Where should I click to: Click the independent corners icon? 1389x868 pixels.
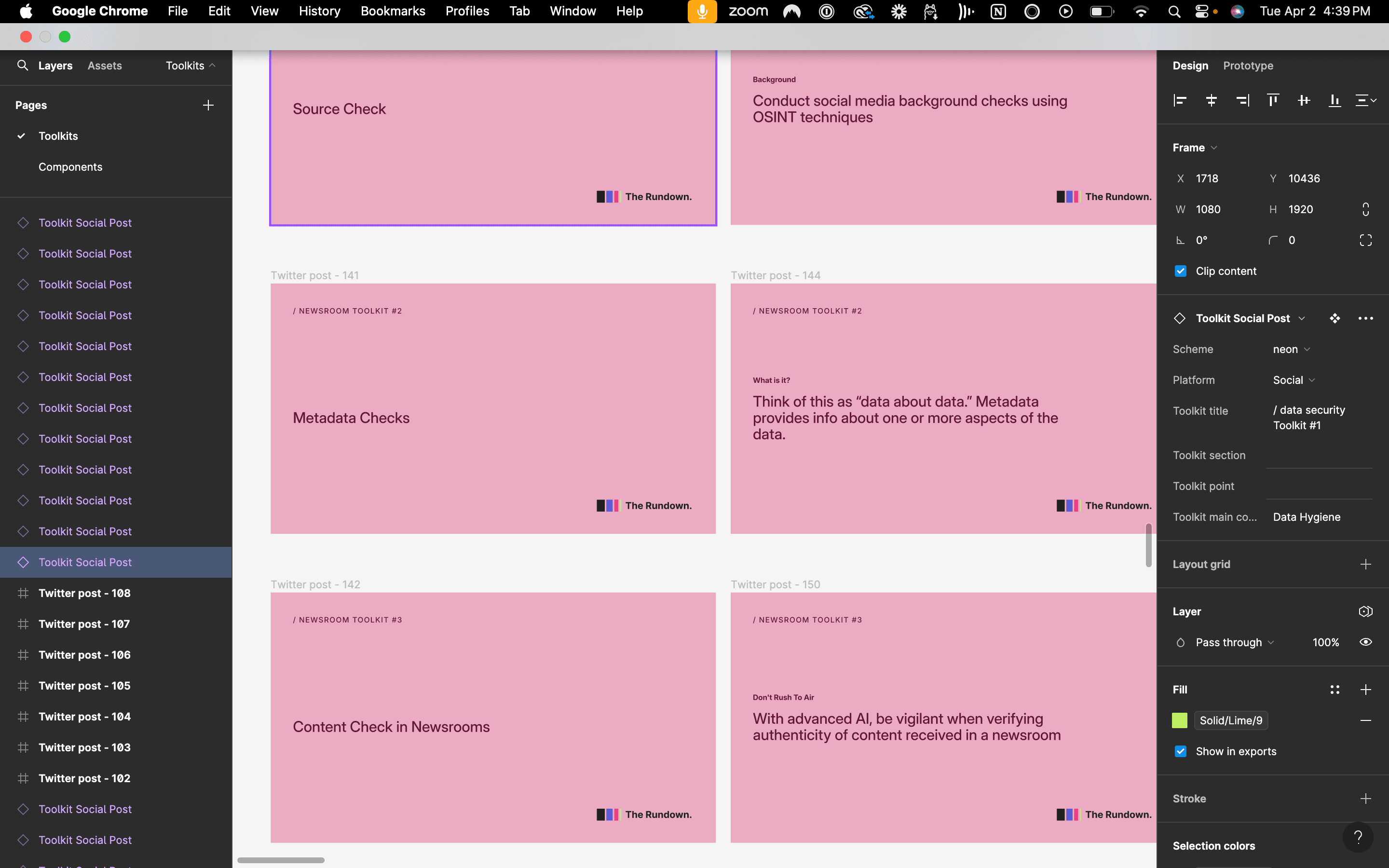point(1365,241)
